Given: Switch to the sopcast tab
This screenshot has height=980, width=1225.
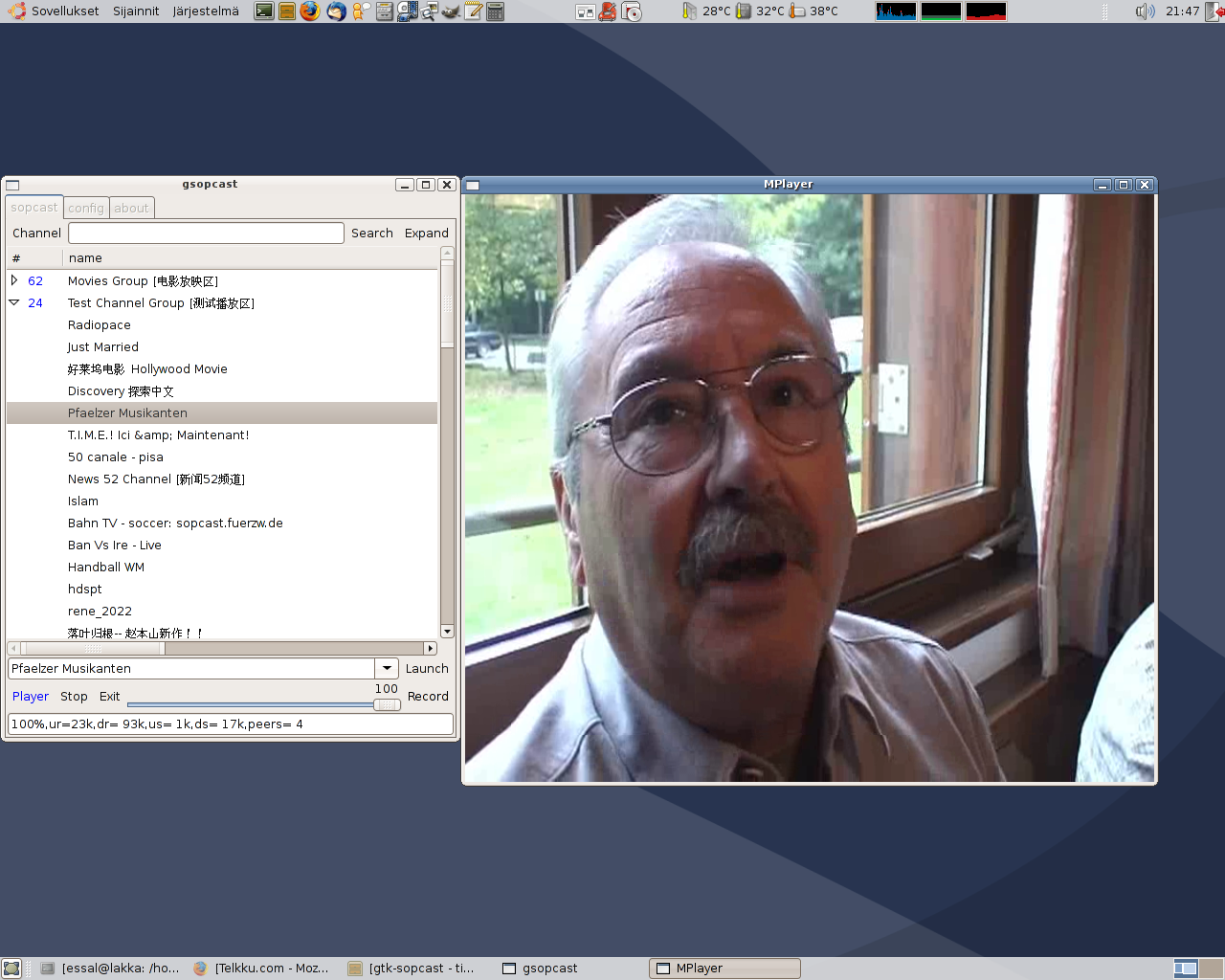Looking at the screenshot, I should [34, 208].
